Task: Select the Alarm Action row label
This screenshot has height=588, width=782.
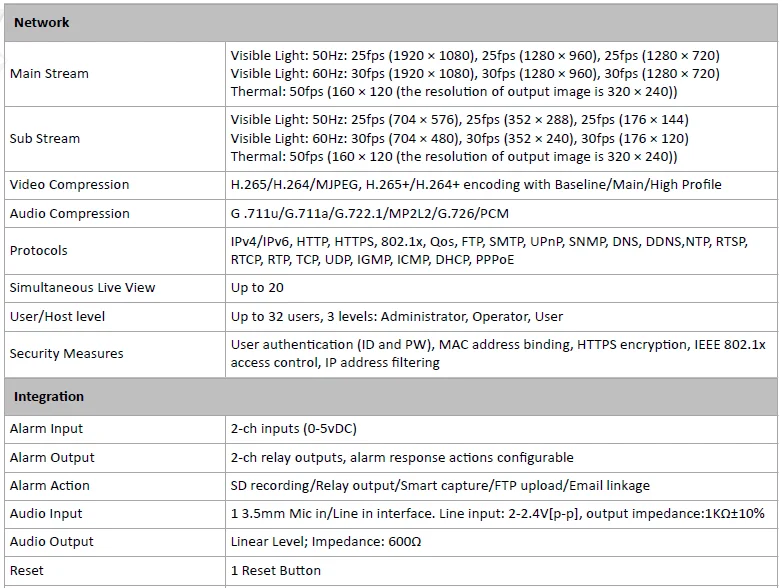Action: [x=50, y=486]
